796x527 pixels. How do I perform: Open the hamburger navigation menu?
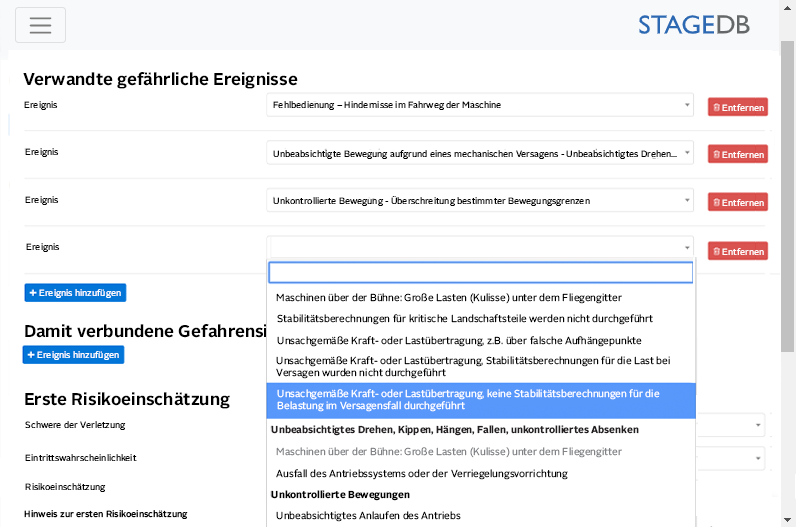40,25
